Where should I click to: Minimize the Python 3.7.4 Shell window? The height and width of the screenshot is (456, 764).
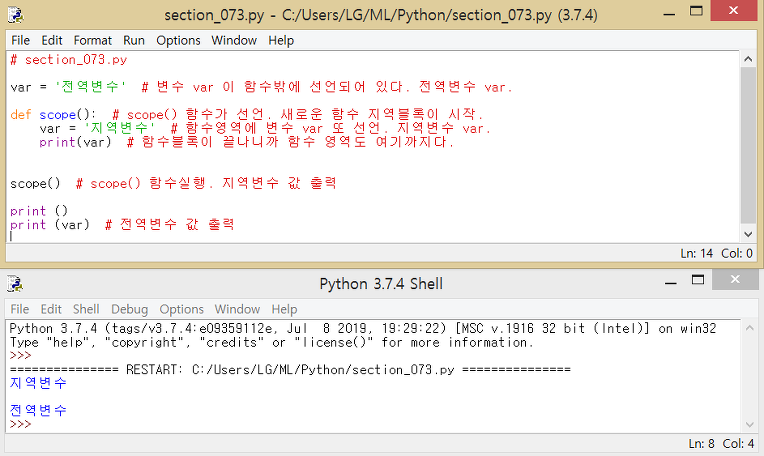click(671, 282)
